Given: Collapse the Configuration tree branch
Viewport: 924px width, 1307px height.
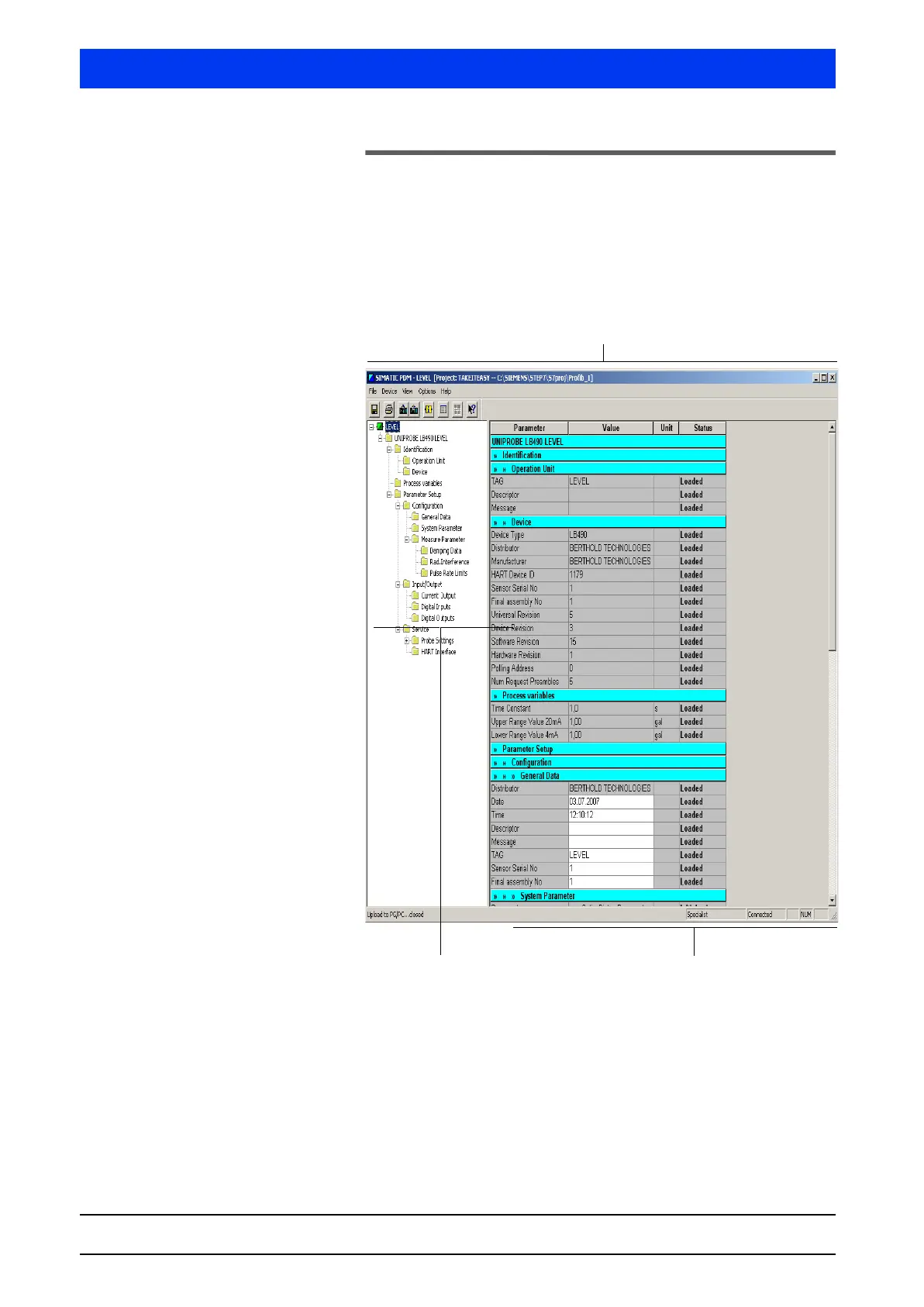Looking at the screenshot, I should tap(398, 505).
